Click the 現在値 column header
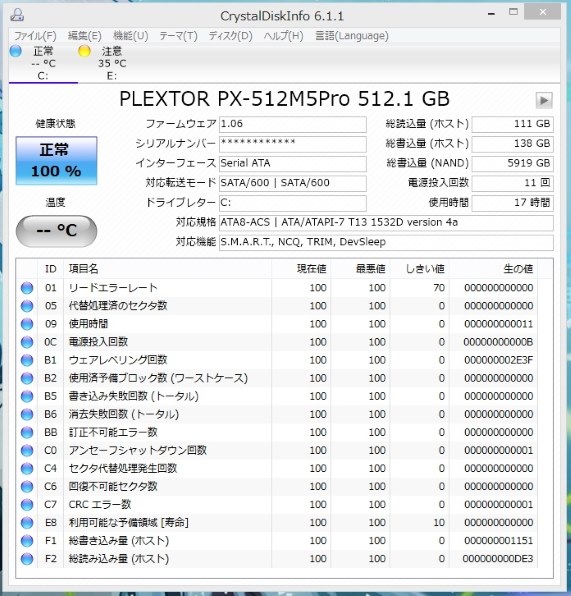 click(x=300, y=269)
